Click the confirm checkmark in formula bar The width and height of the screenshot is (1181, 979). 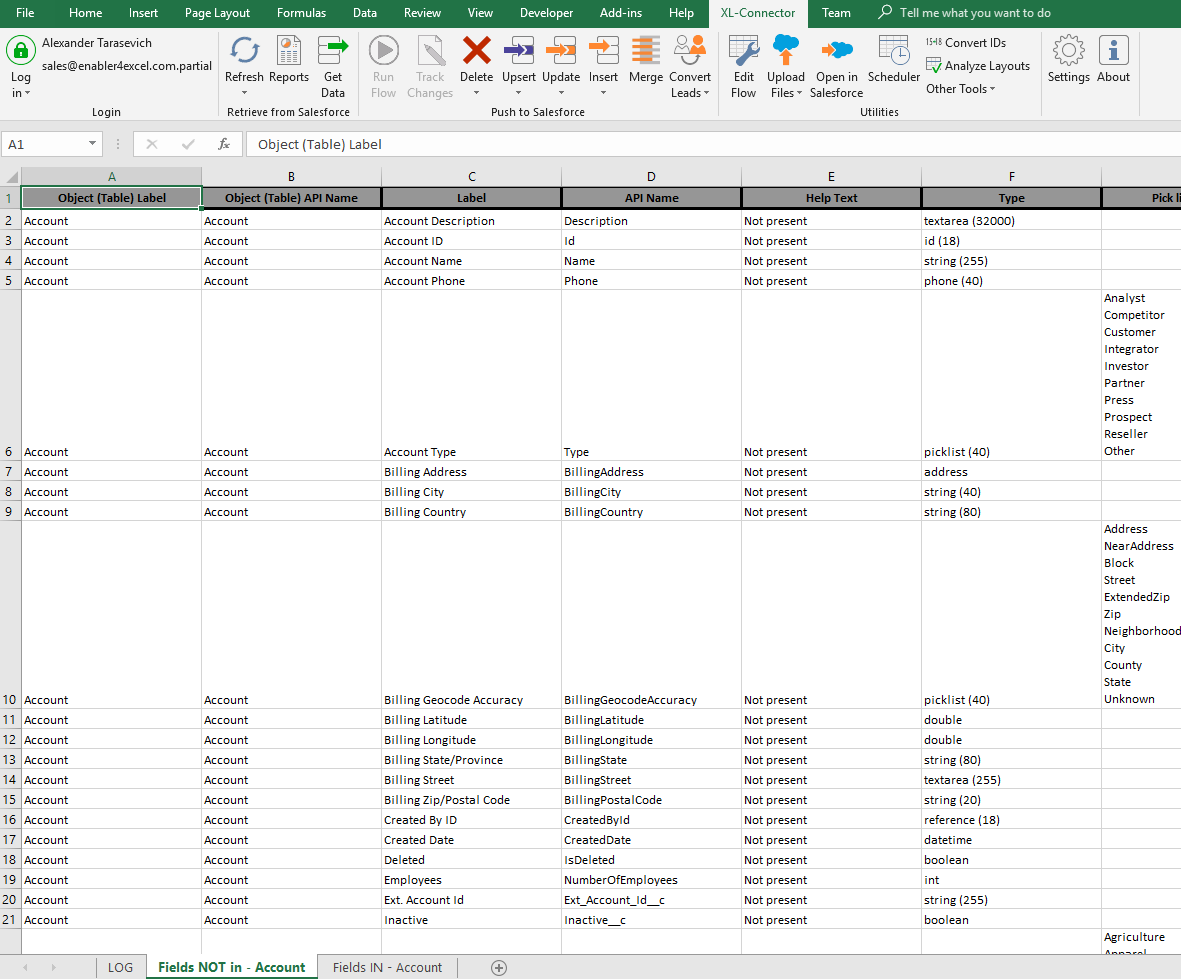tap(188, 144)
